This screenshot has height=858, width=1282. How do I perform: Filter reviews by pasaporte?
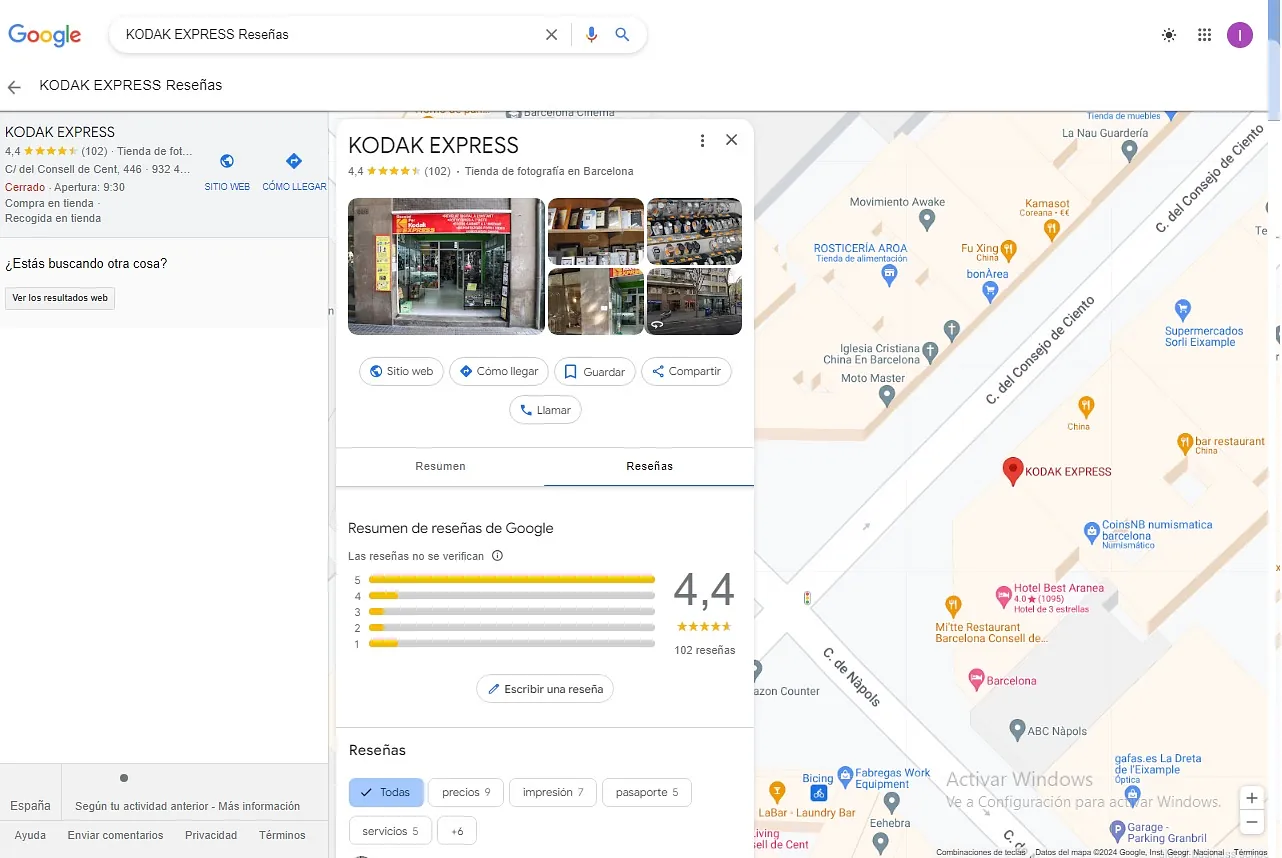(647, 792)
